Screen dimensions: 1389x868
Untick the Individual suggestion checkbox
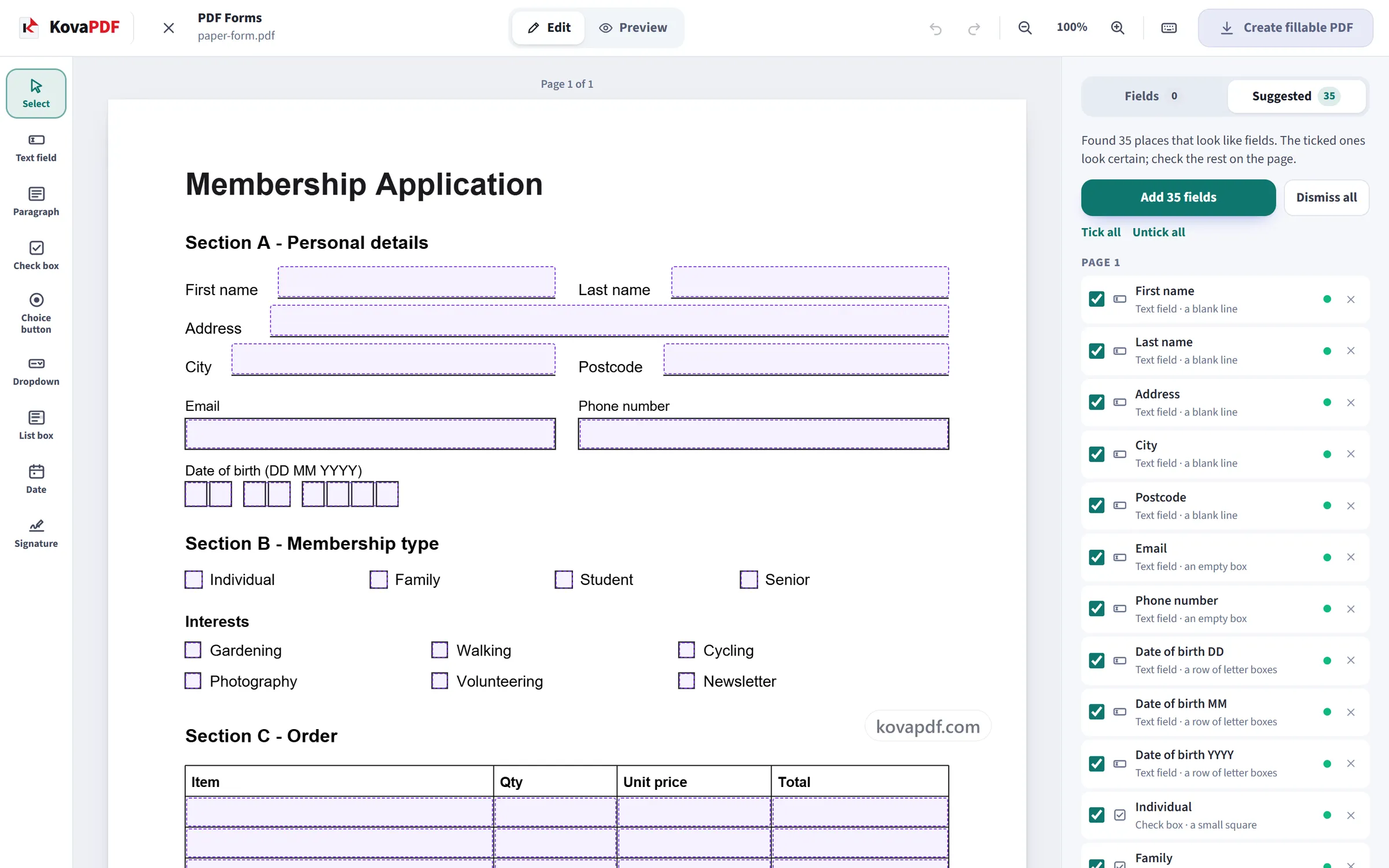pyautogui.click(x=1097, y=815)
